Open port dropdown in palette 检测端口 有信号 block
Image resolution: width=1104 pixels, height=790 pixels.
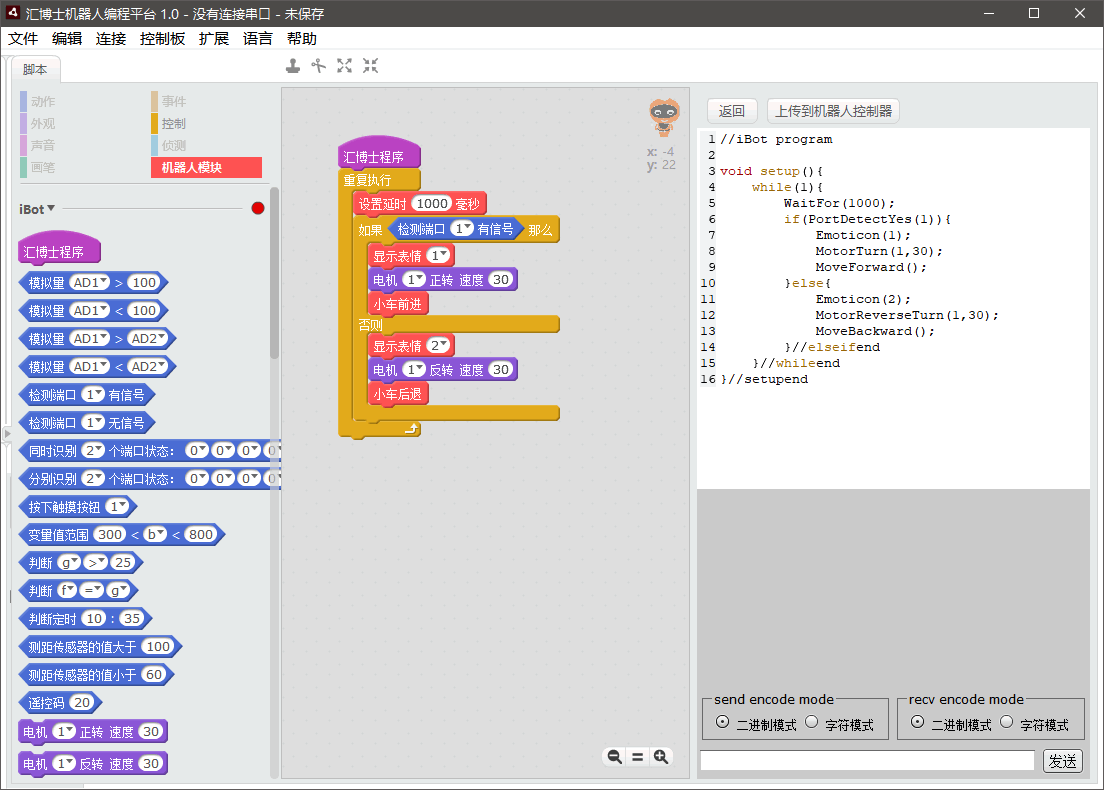(x=94, y=395)
